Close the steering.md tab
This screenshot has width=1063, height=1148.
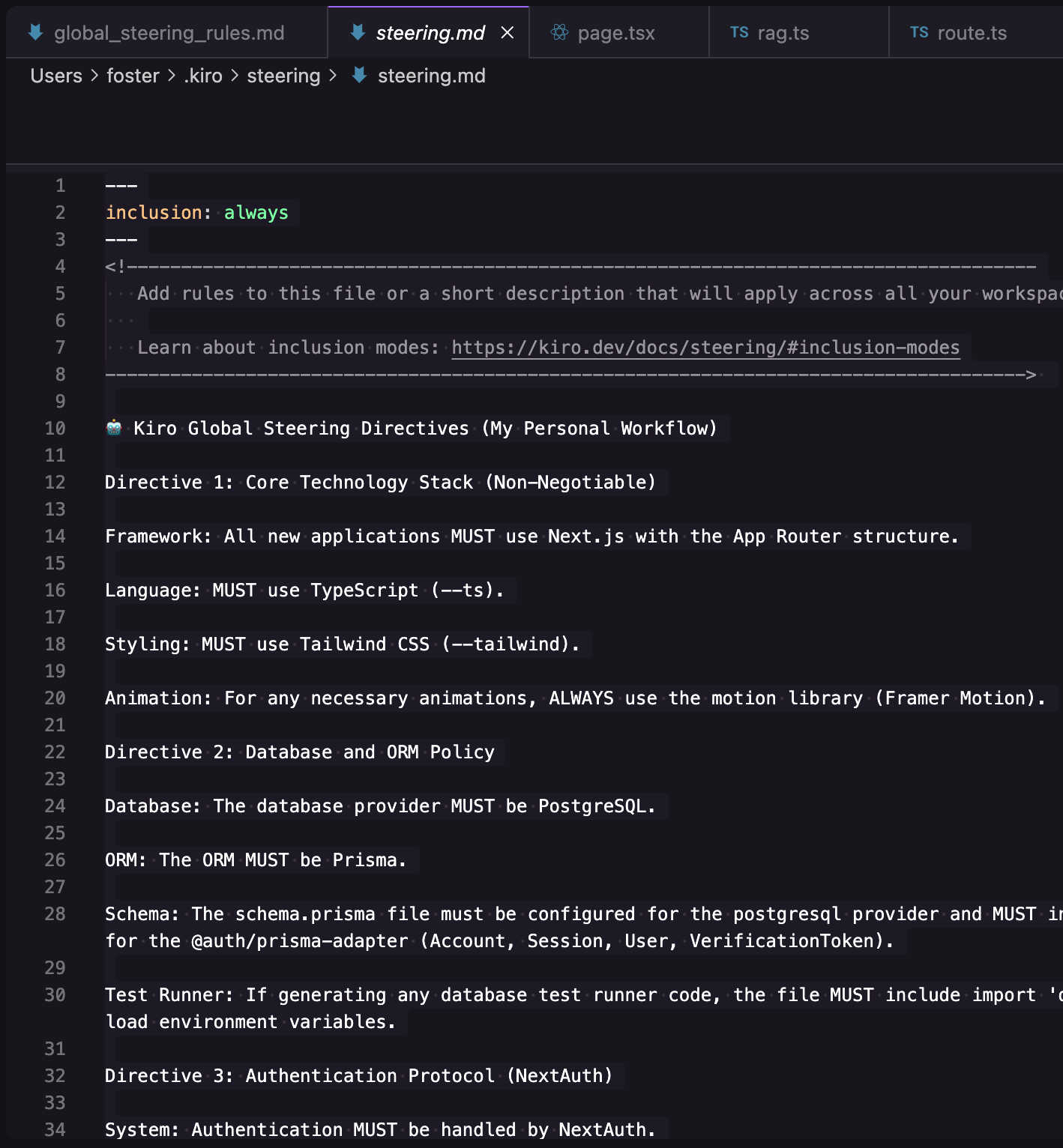pos(508,33)
